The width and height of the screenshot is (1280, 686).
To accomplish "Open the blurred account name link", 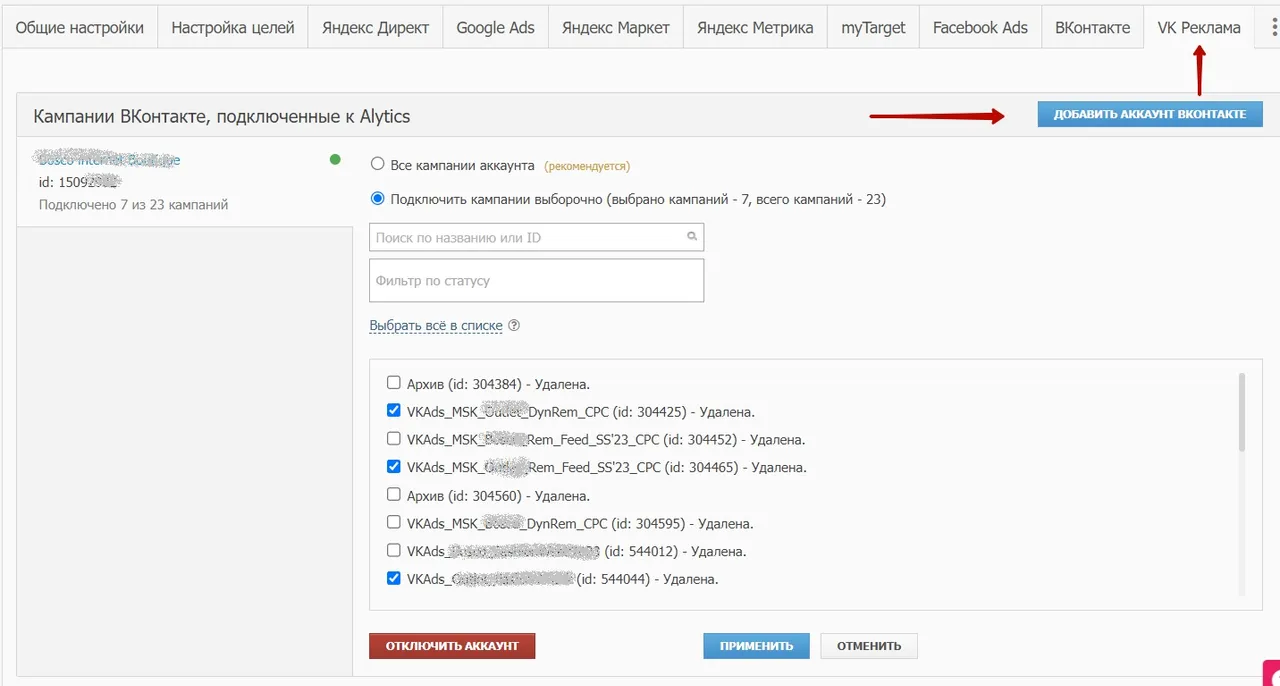I will point(108,159).
